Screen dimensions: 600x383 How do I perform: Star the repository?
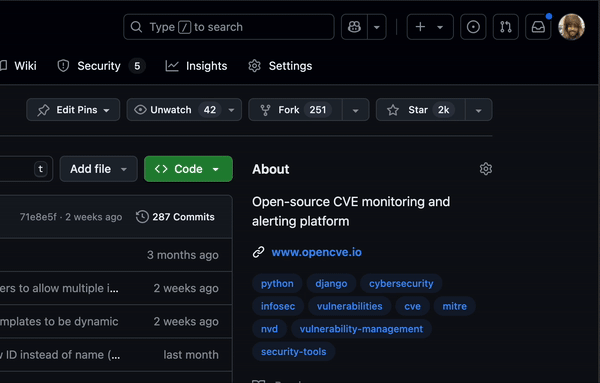pyautogui.click(x=421, y=110)
